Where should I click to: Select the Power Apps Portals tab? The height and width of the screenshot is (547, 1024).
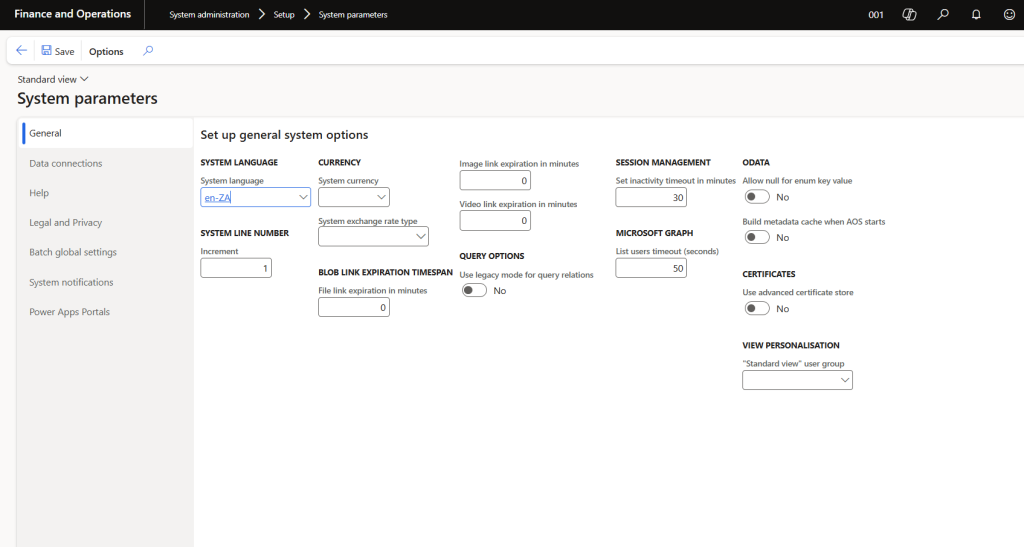(x=107, y=311)
